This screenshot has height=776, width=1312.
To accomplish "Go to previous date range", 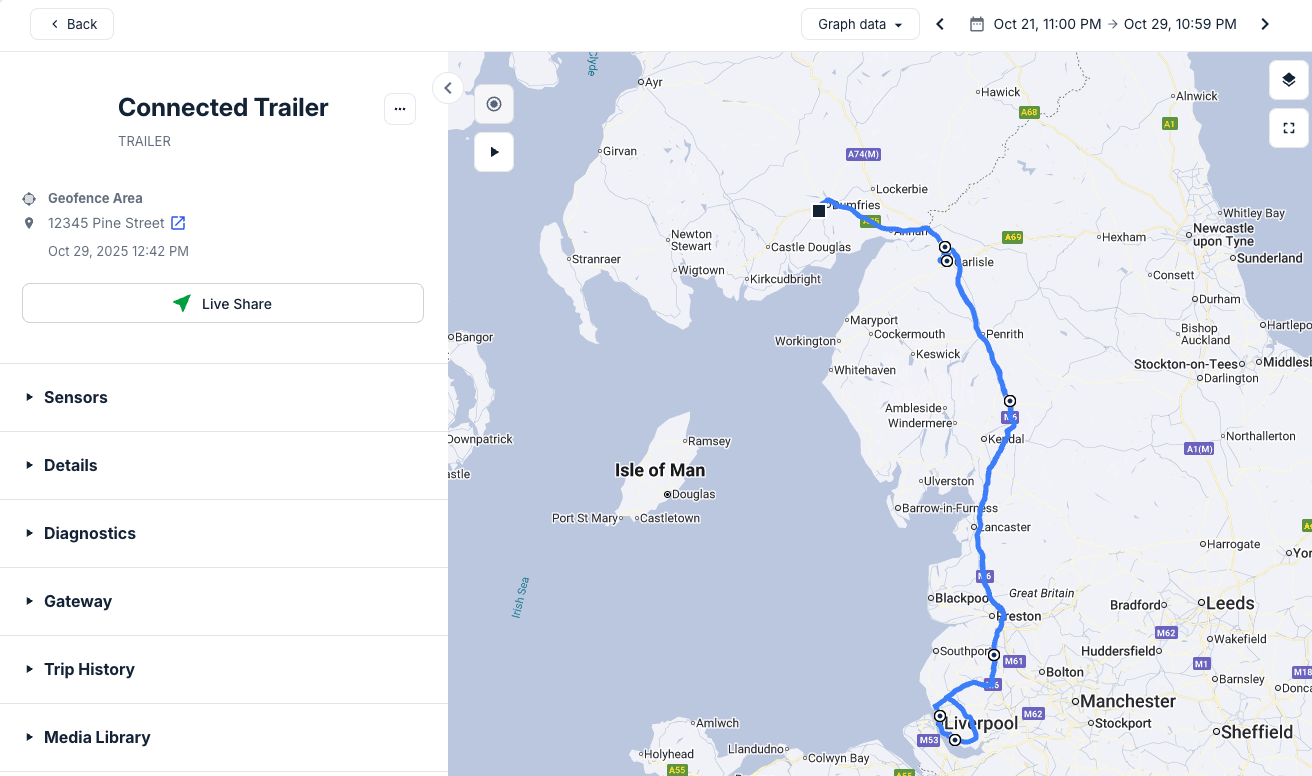I will coord(940,24).
